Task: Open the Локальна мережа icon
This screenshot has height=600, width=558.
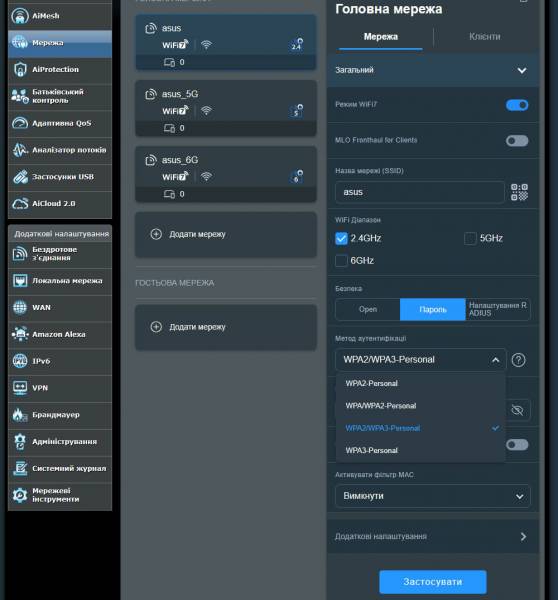Action: tap(20, 280)
